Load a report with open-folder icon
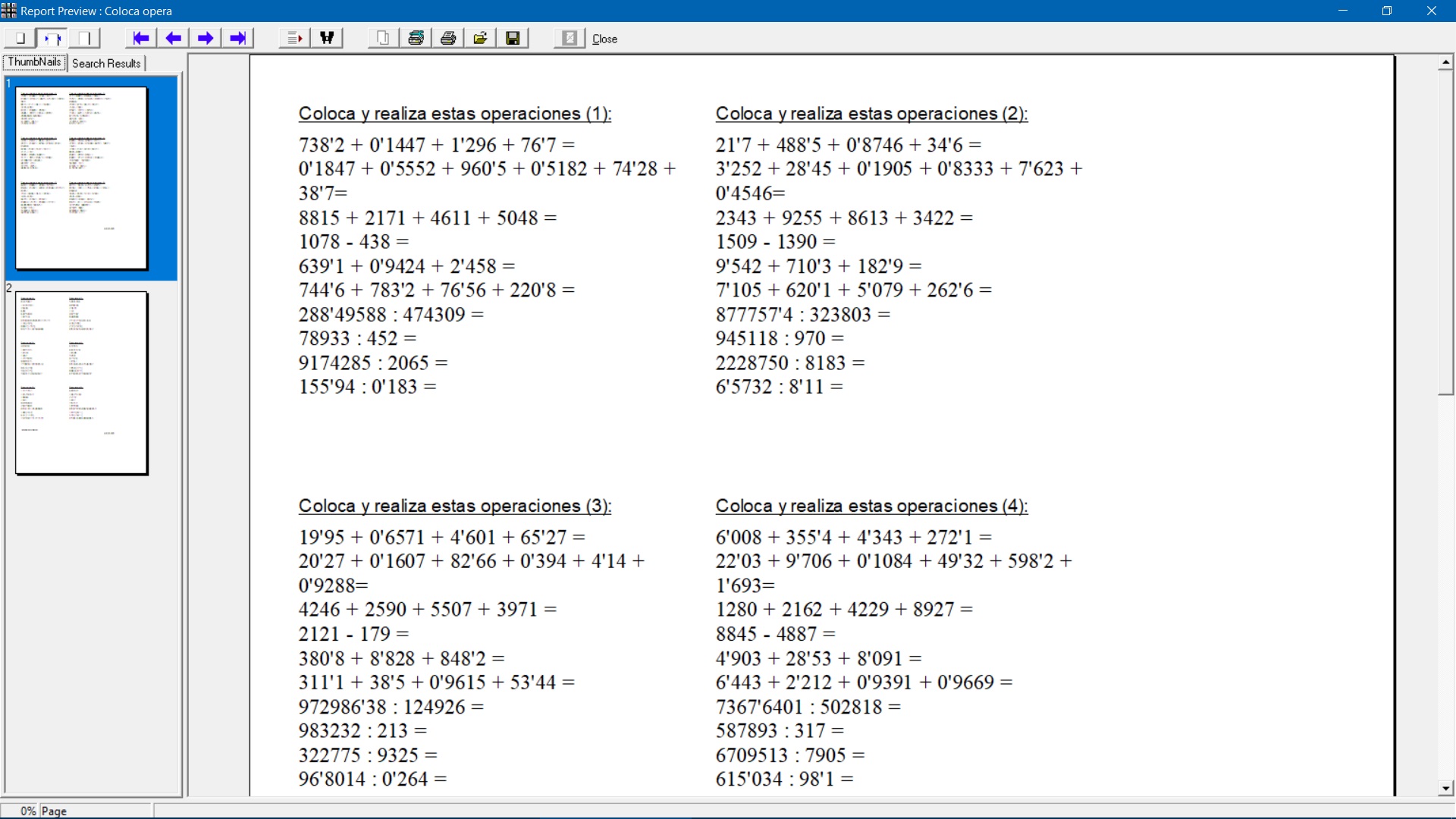 tap(480, 38)
